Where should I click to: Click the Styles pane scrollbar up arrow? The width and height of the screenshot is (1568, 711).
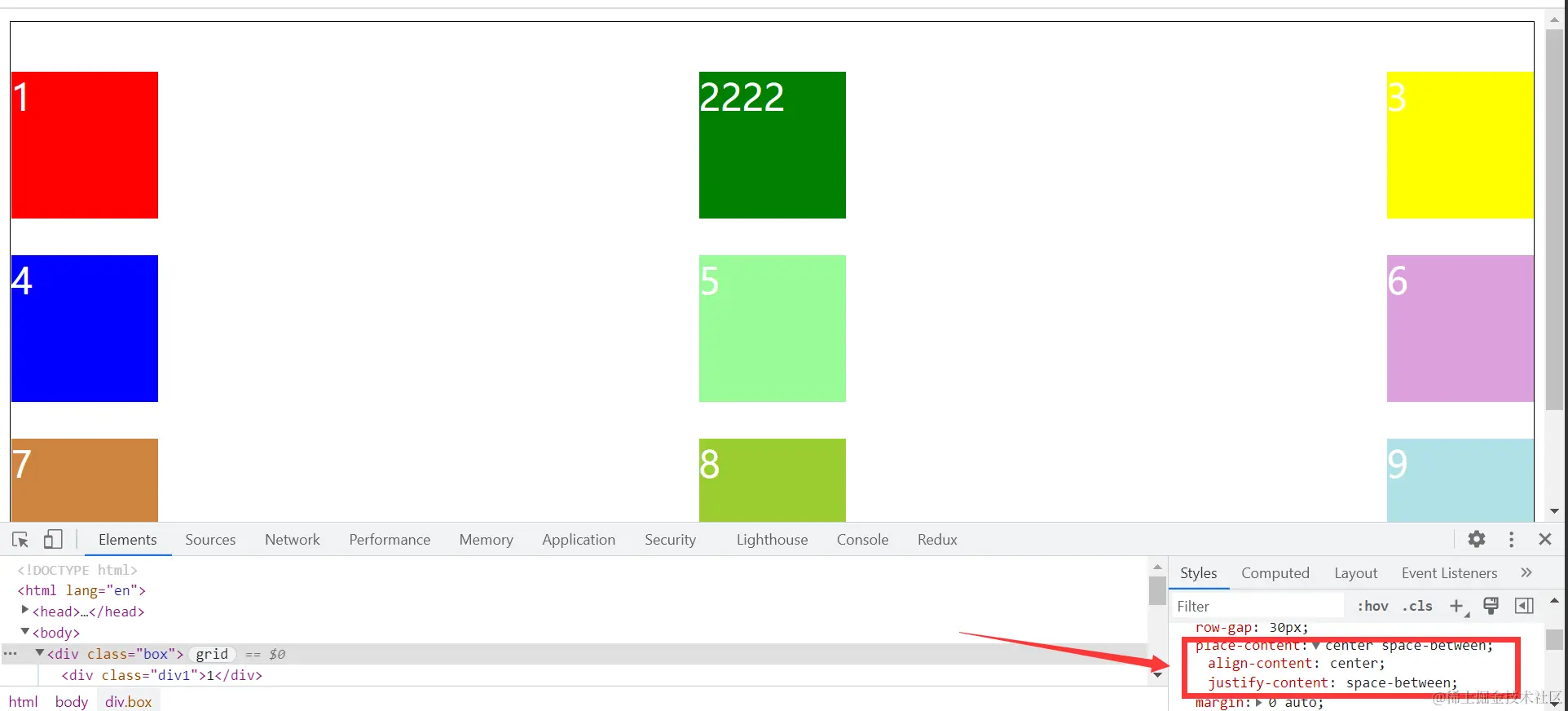[1554, 601]
